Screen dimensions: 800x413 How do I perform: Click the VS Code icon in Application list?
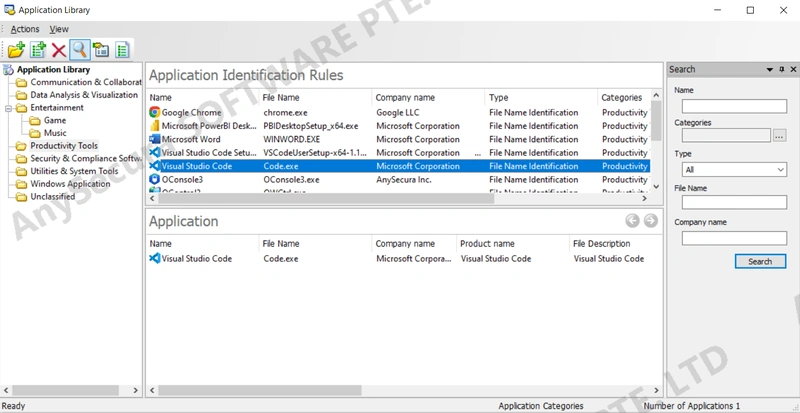point(155,258)
